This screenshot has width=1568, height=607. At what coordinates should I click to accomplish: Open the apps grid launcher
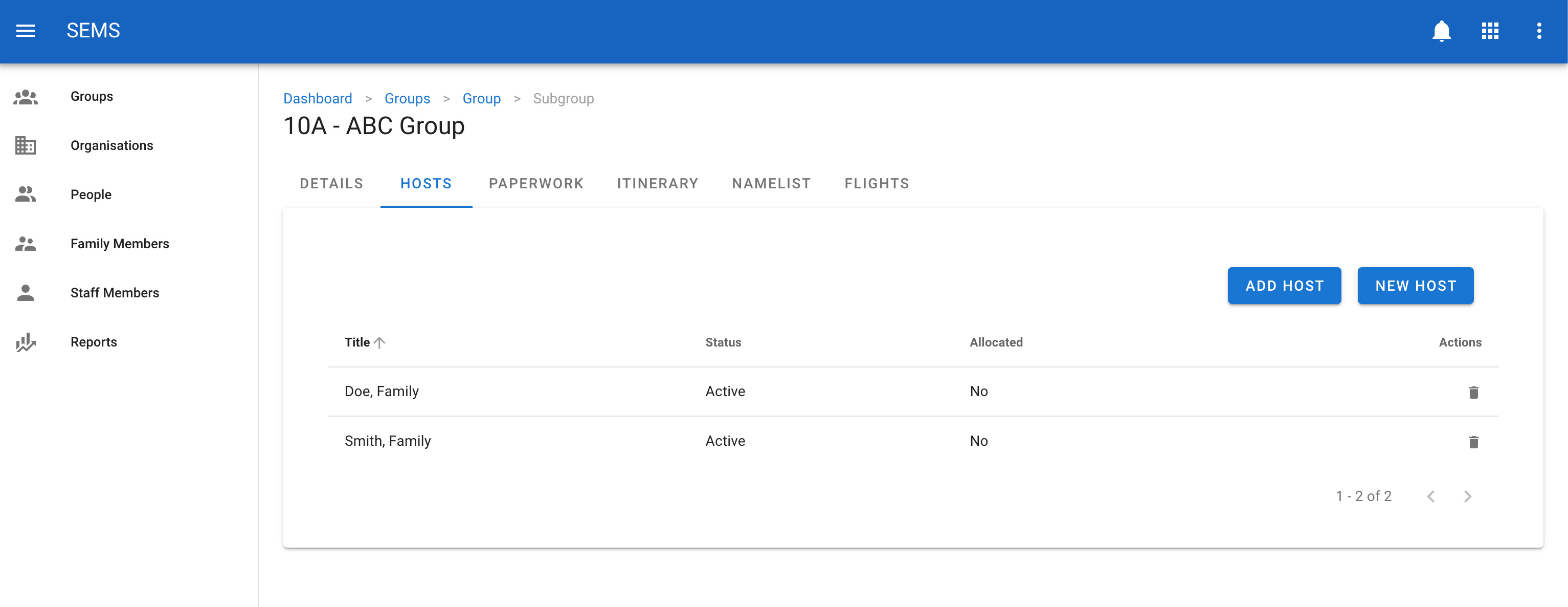(x=1489, y=31)
